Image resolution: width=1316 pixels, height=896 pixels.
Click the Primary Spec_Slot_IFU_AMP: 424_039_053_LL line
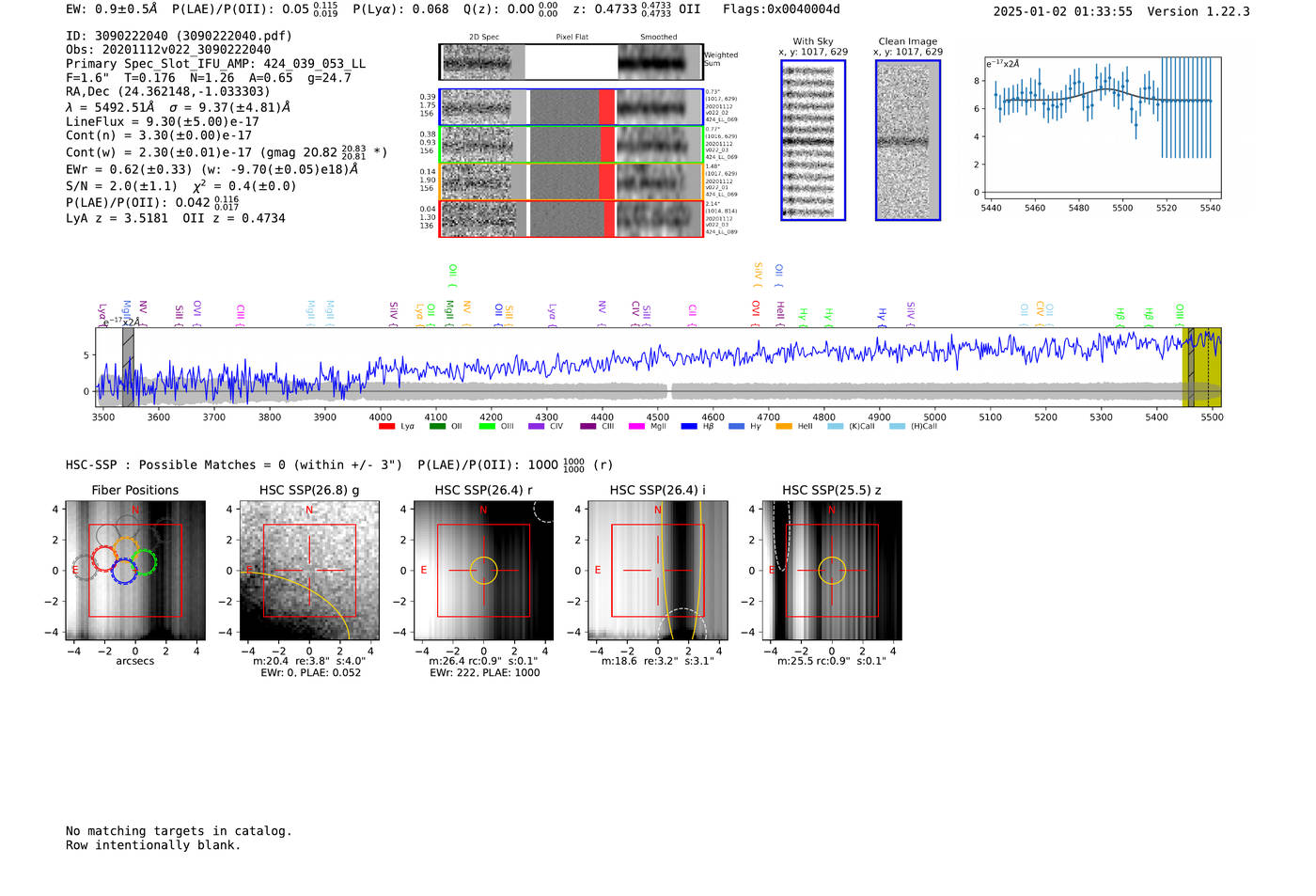pos(215,64)
